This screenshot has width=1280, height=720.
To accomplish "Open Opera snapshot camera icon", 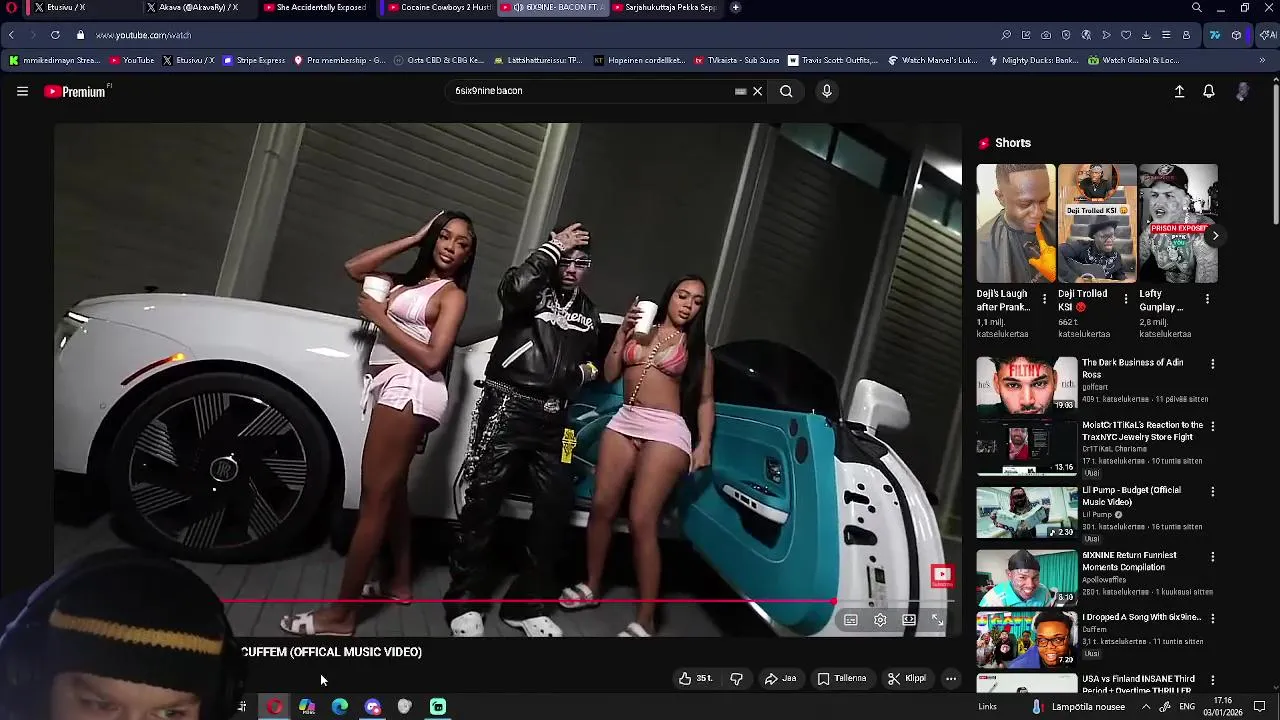I will click(1046, 35).
